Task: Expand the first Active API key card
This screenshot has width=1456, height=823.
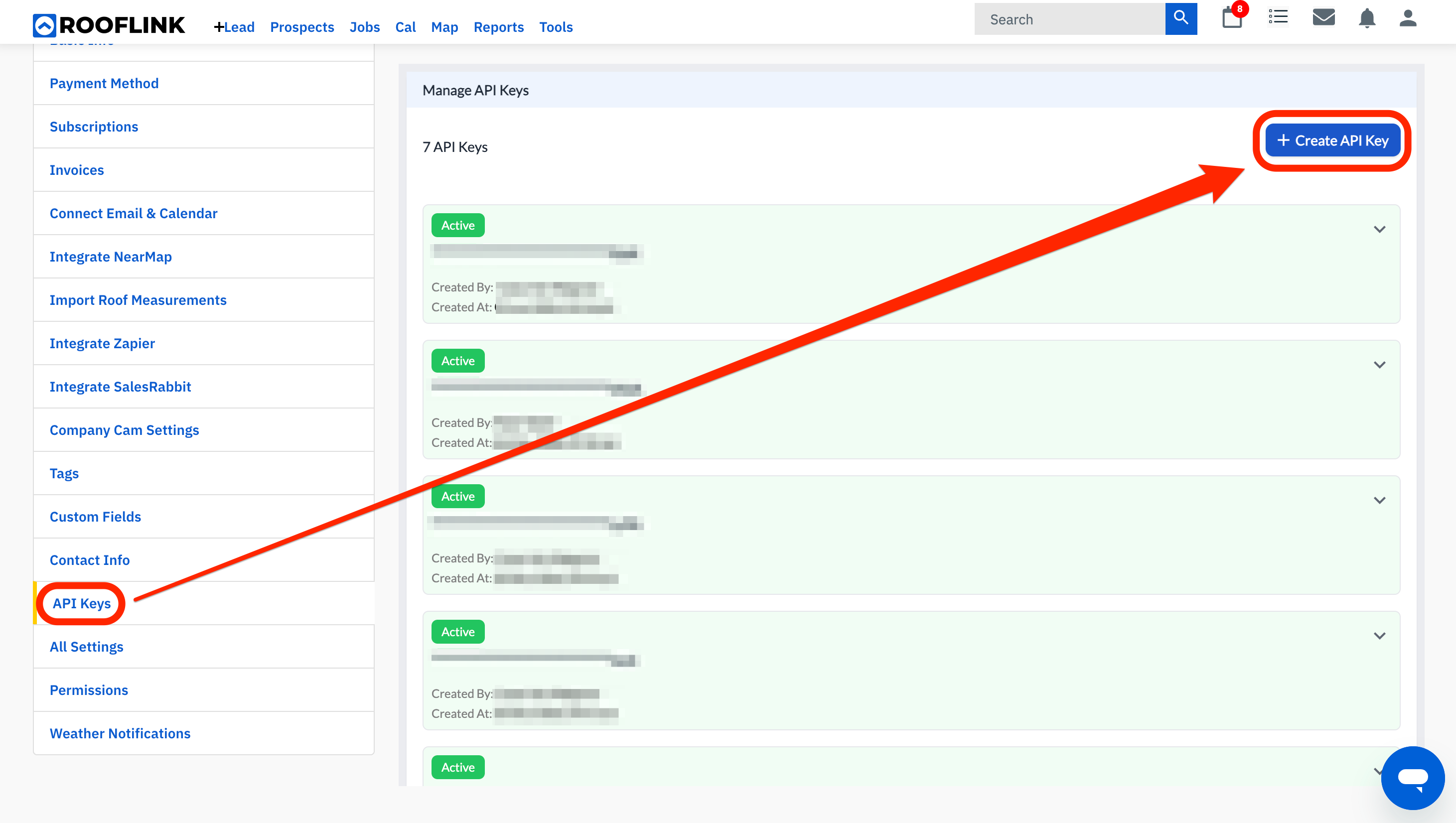Action: point(1380,230)
